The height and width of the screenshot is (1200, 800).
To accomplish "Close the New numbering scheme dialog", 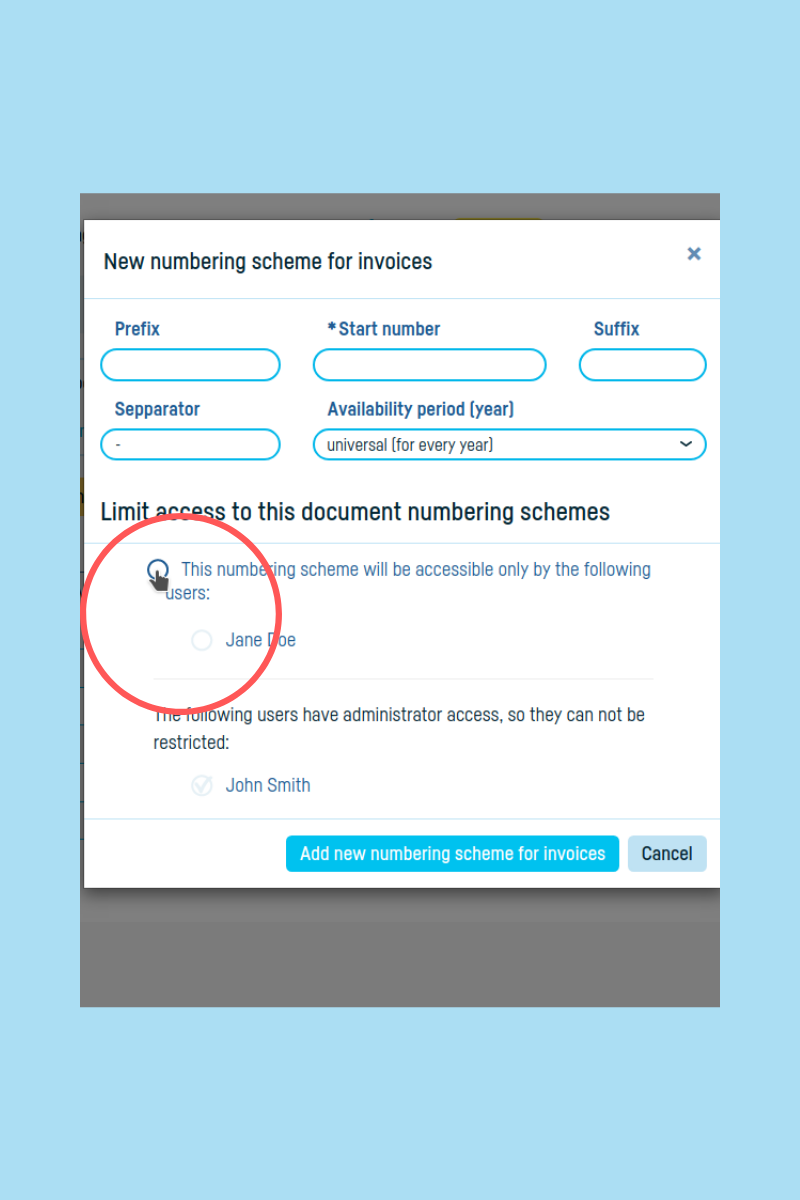I will click(694, 254).
